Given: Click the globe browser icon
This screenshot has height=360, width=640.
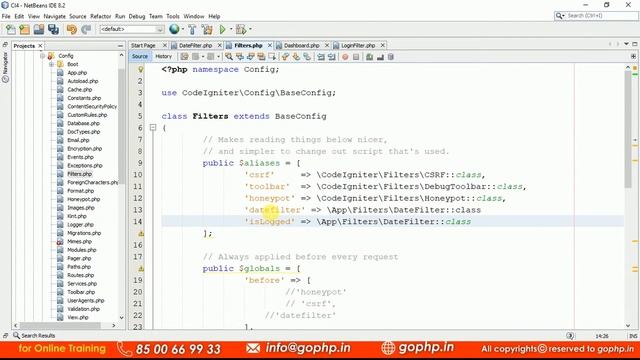Looking at the screenshot, I should pos(174,29).
